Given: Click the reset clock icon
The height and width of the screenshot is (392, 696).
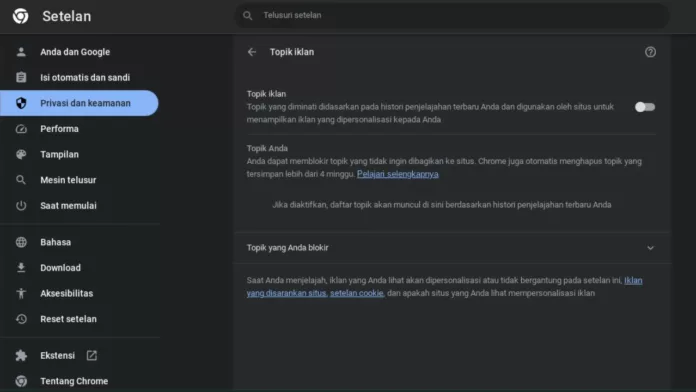Looking at the screenshot, I should (x=21, y=319).
